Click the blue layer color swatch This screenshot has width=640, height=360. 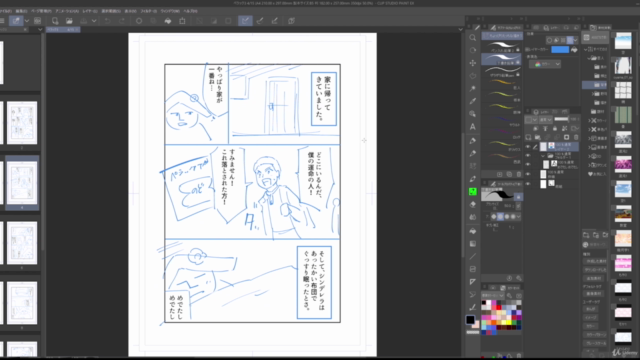point(560,49)
